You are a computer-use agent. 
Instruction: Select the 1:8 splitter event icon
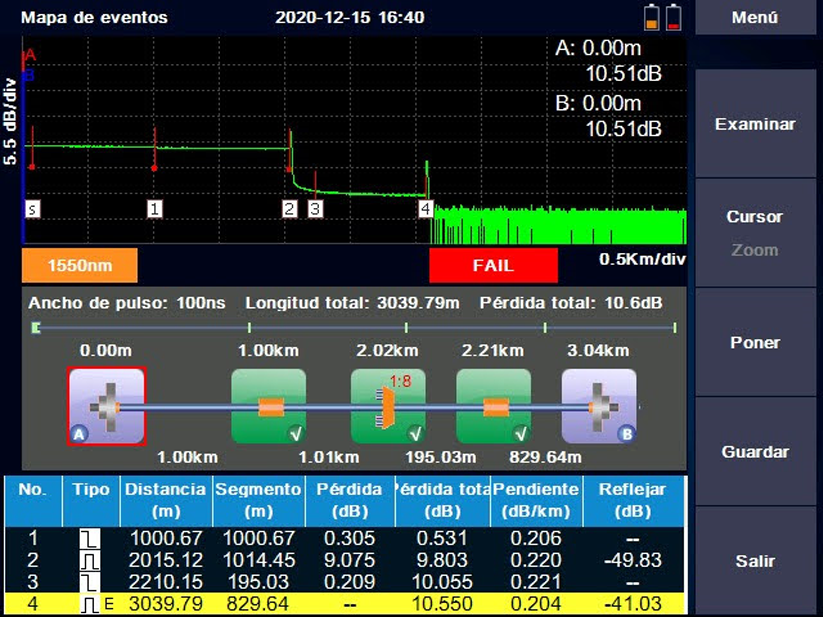387,406
